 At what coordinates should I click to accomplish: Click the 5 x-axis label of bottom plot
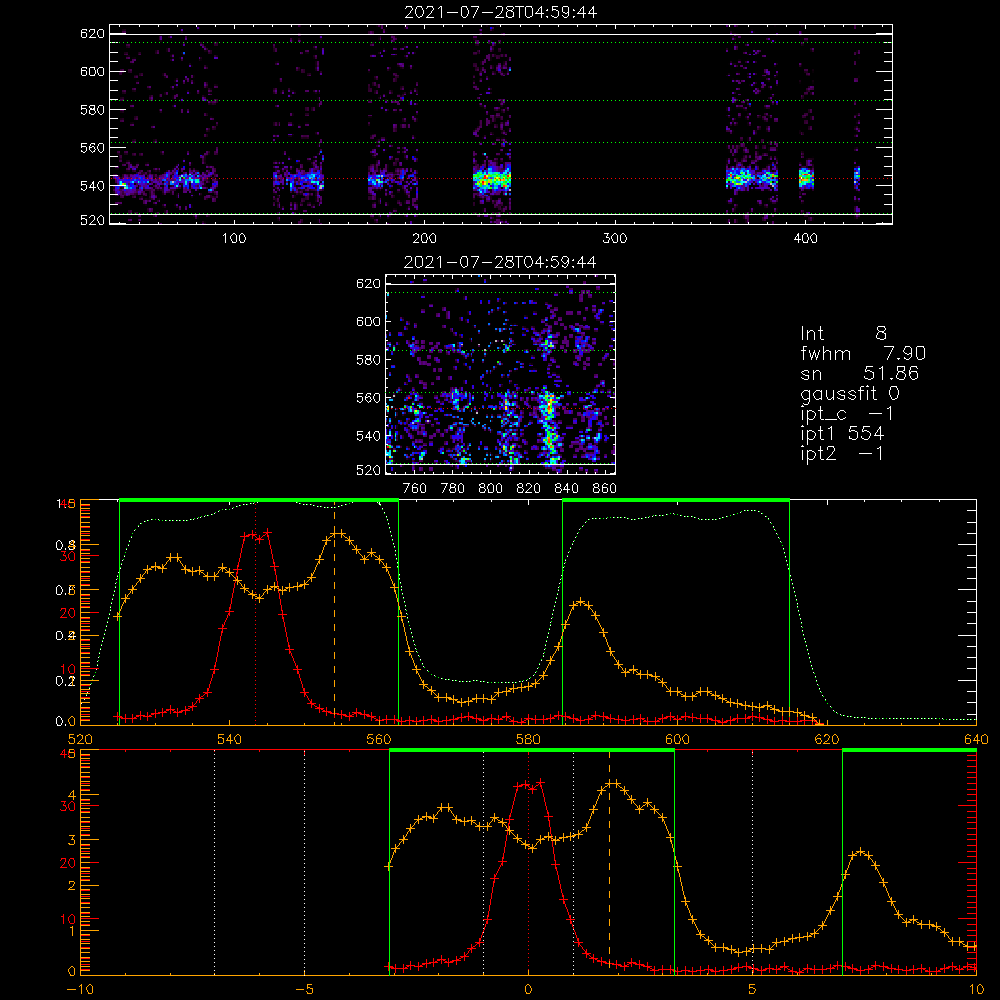coord(753,989)
